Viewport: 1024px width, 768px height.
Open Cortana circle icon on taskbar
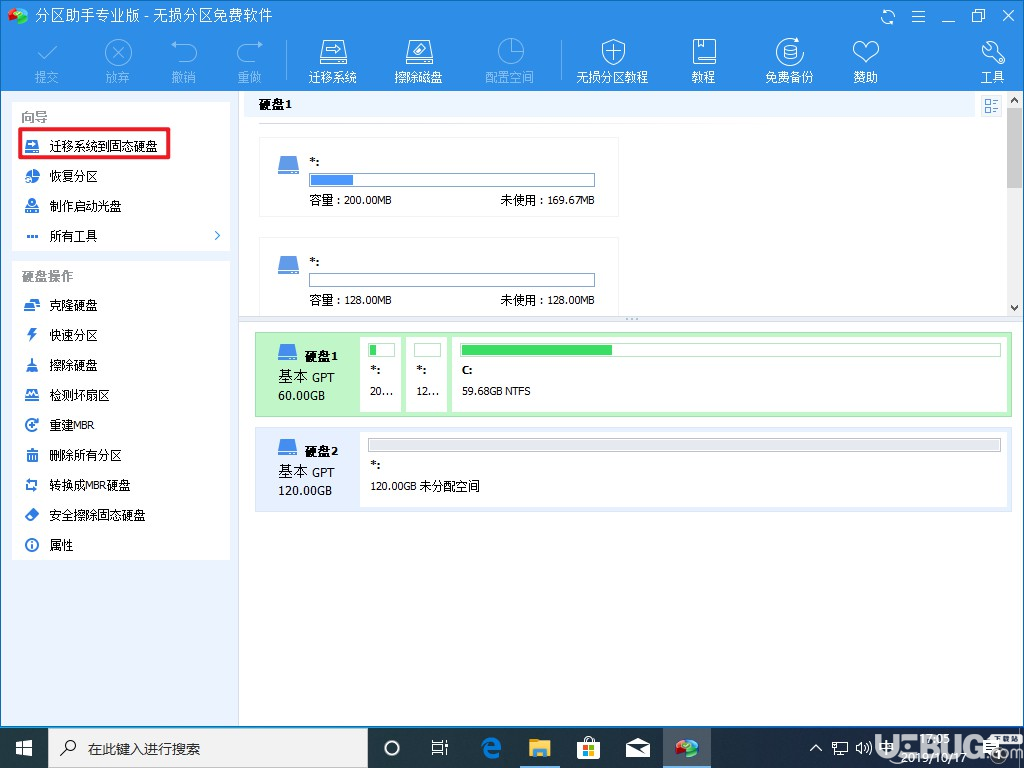point(392,748)
